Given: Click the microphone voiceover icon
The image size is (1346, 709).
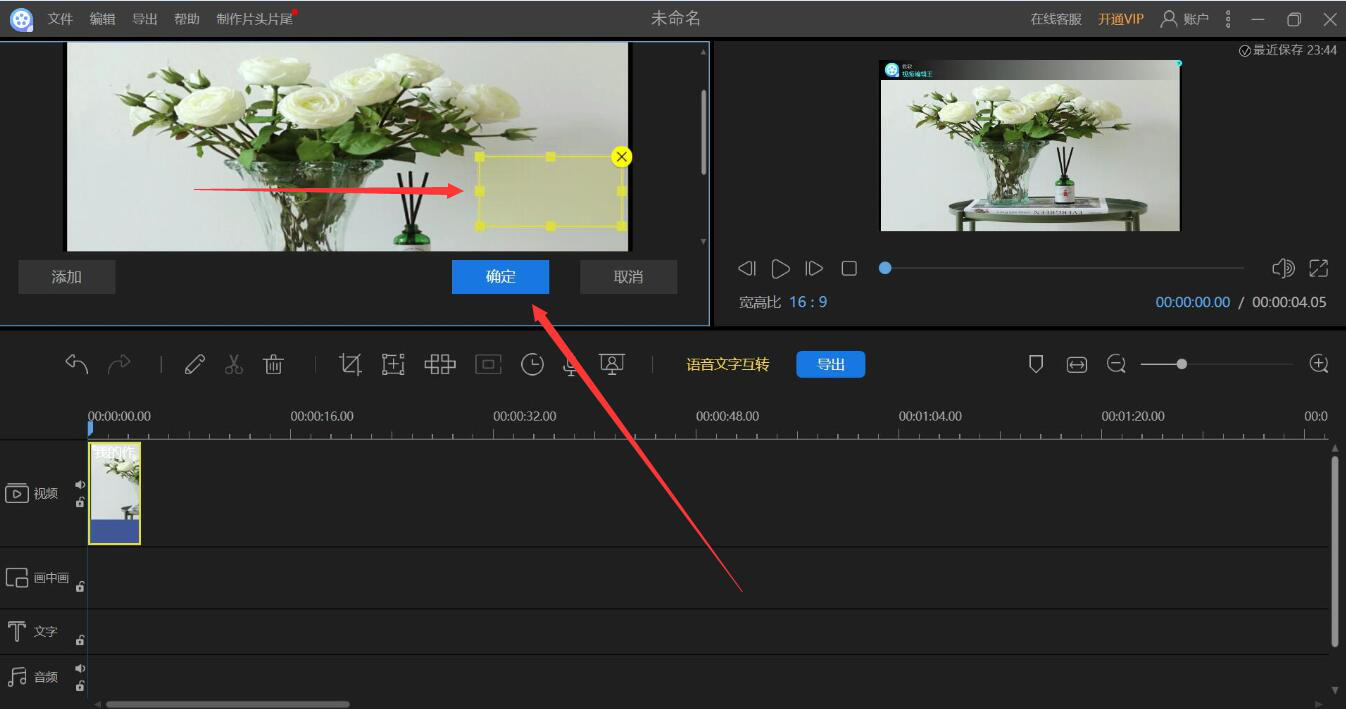Looking at the screenshot, I should [571, 366].
